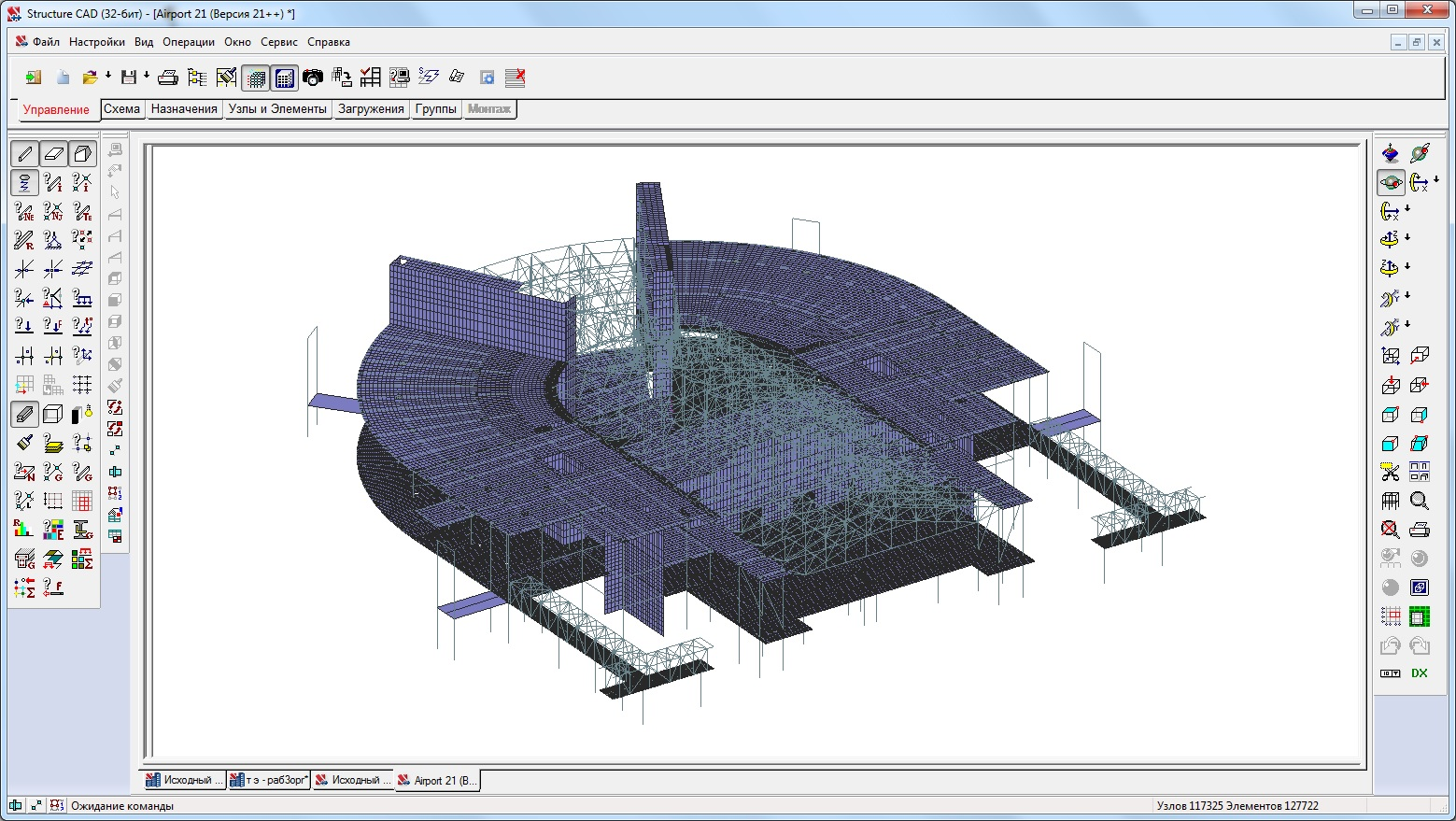Viewport: 1456px width, 821px height.
Task: Click the scissors cut-fragment icon
Action: (1391, 473)
